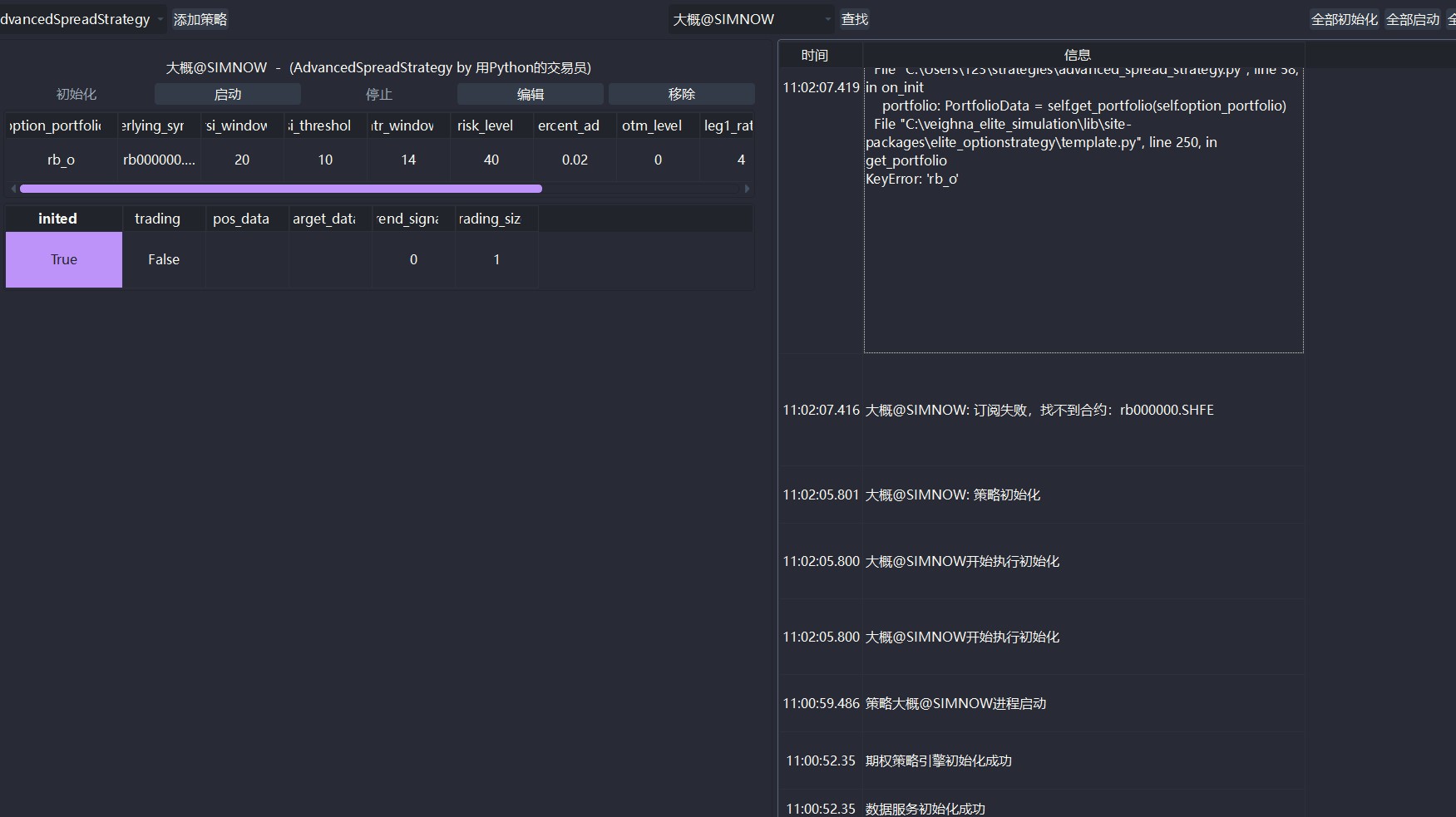Viewport: 1456px width, 817px height.
Task: Select the rb000000 underlying symbol cell
Action: 159,160
